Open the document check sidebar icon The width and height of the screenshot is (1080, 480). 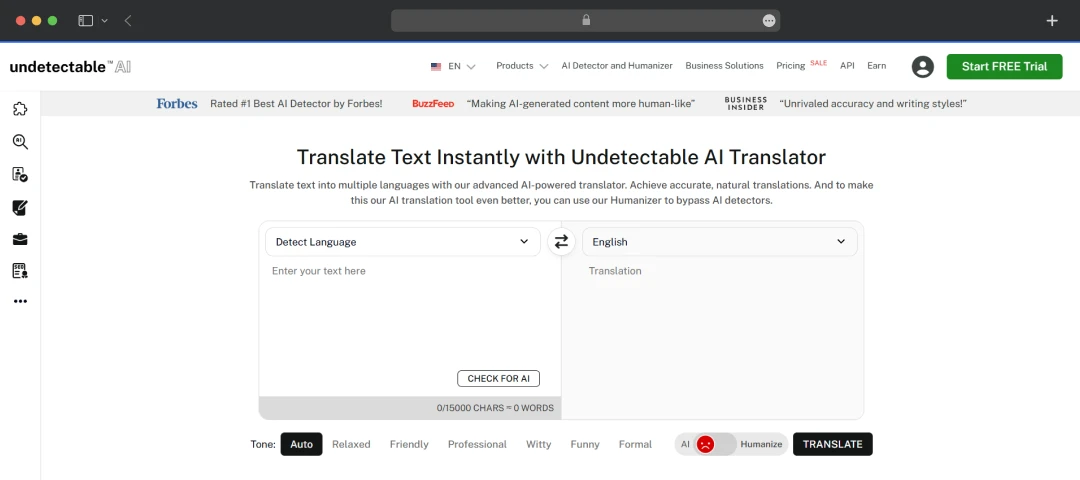(20, 174)
